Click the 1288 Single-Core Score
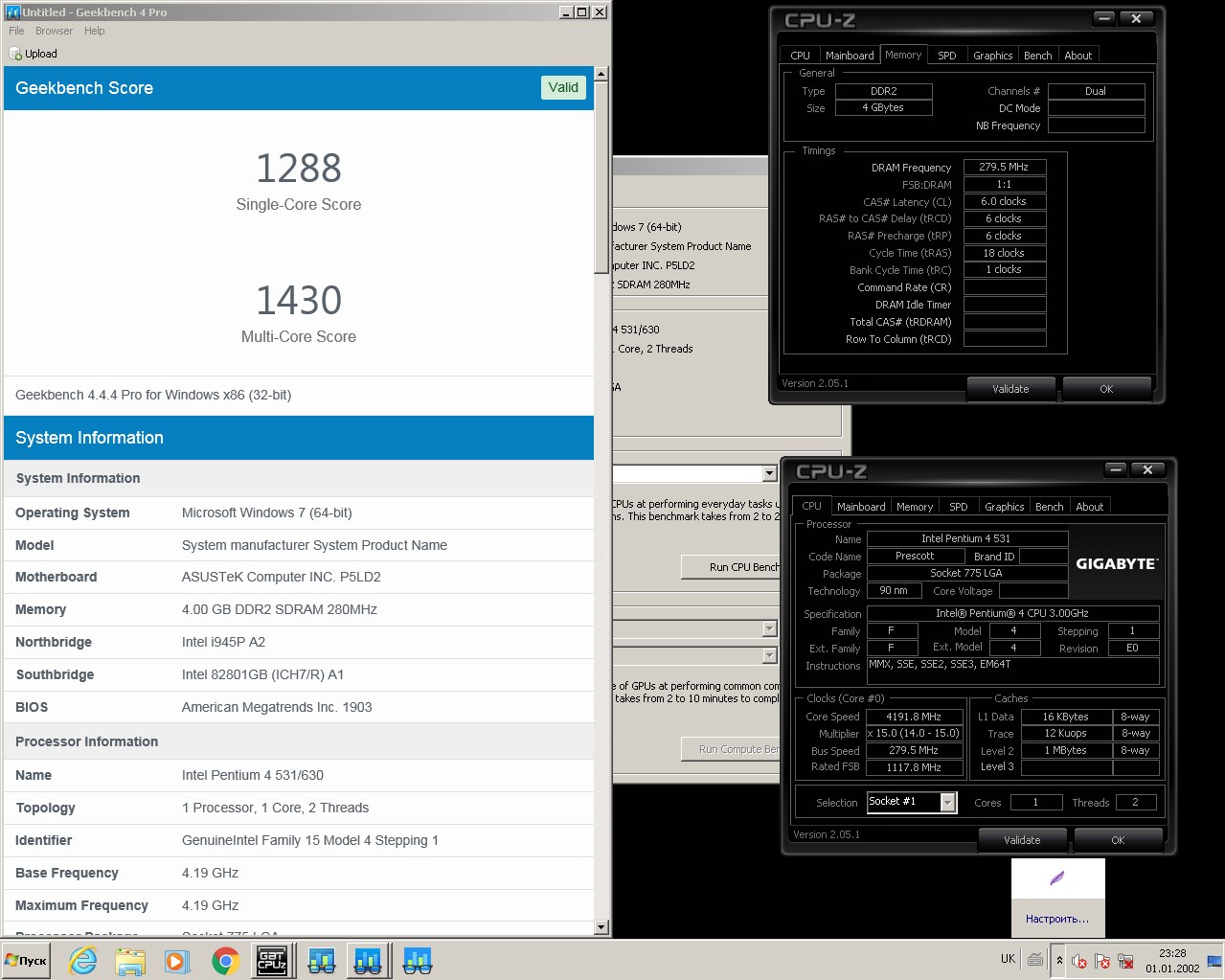This screenshot has width=1225, height=980. click(299, 169)
